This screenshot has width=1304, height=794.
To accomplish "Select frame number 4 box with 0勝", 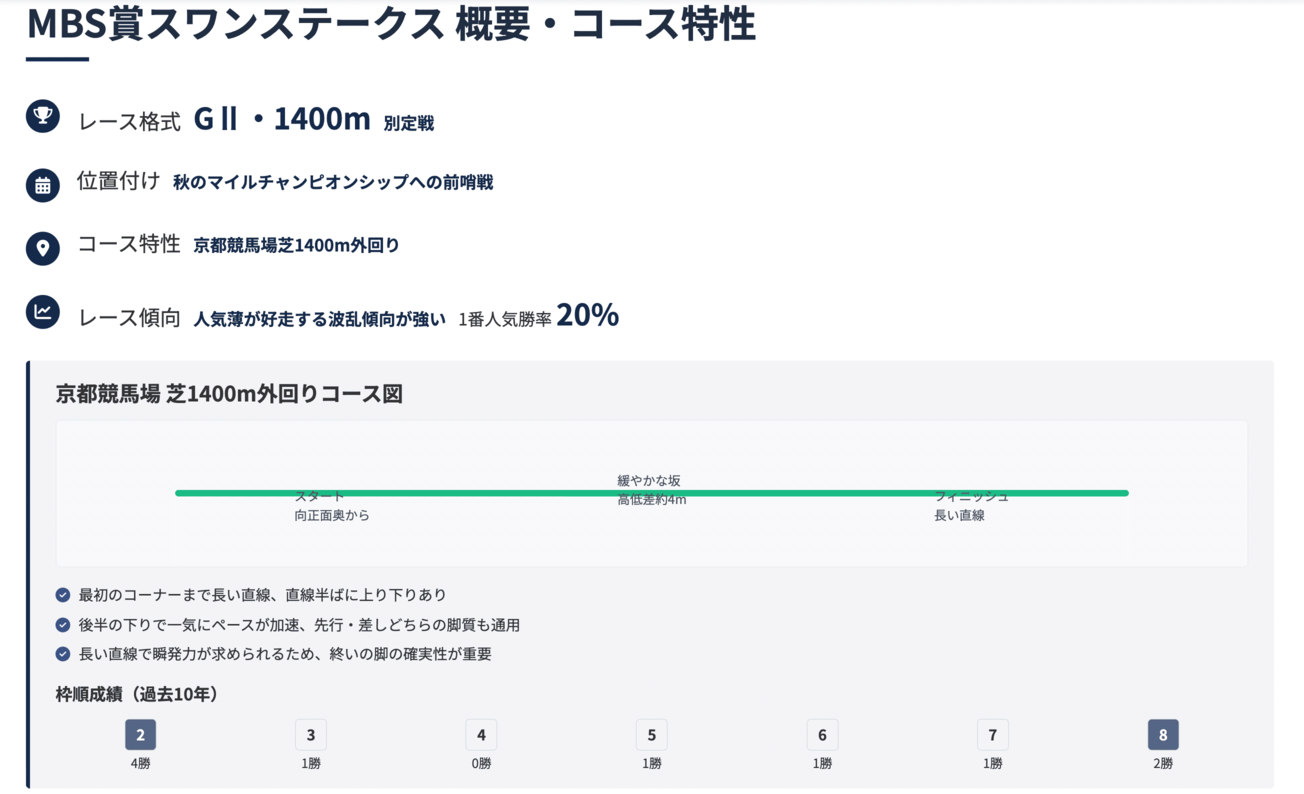I will click(x=481, y=735).
